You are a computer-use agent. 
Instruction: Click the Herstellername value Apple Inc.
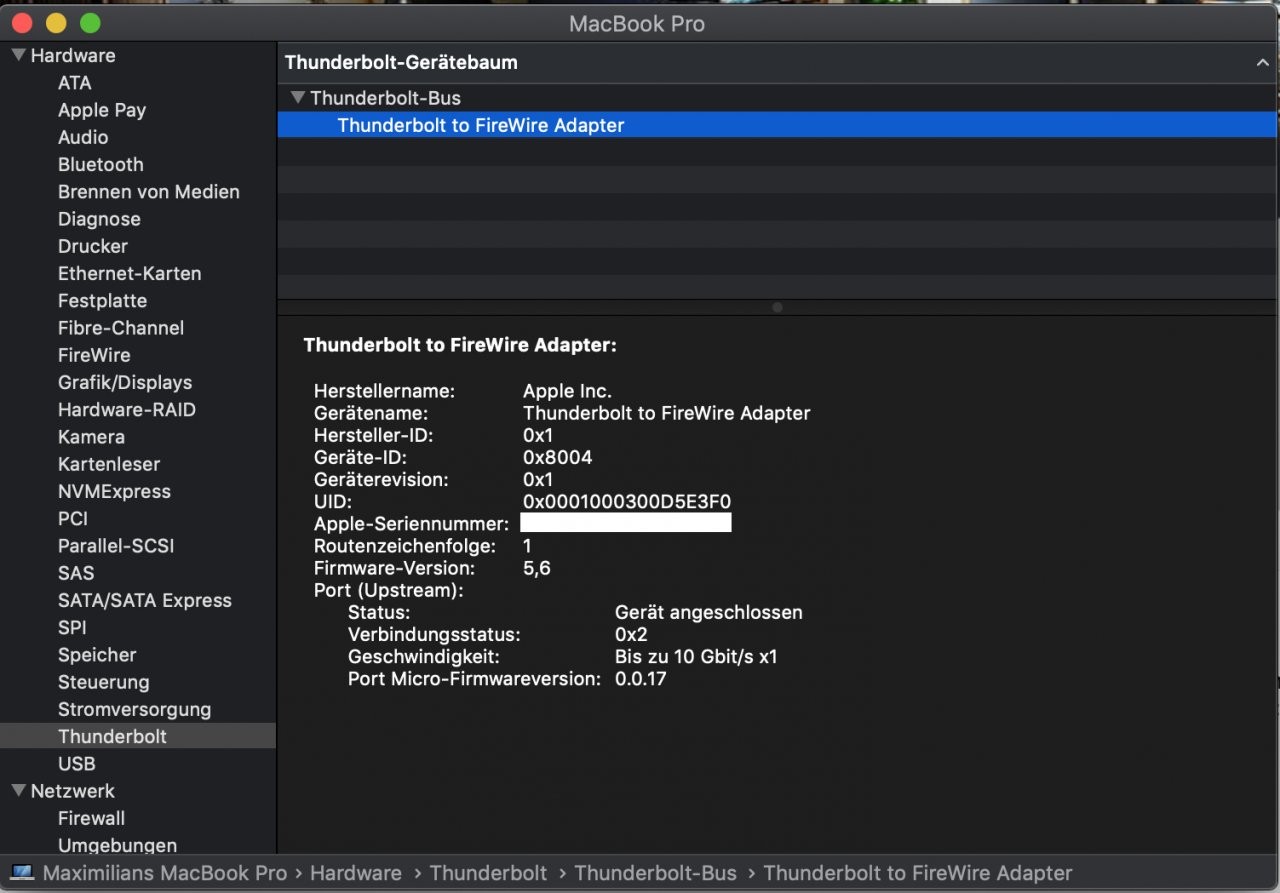click(x=567, y=391)
